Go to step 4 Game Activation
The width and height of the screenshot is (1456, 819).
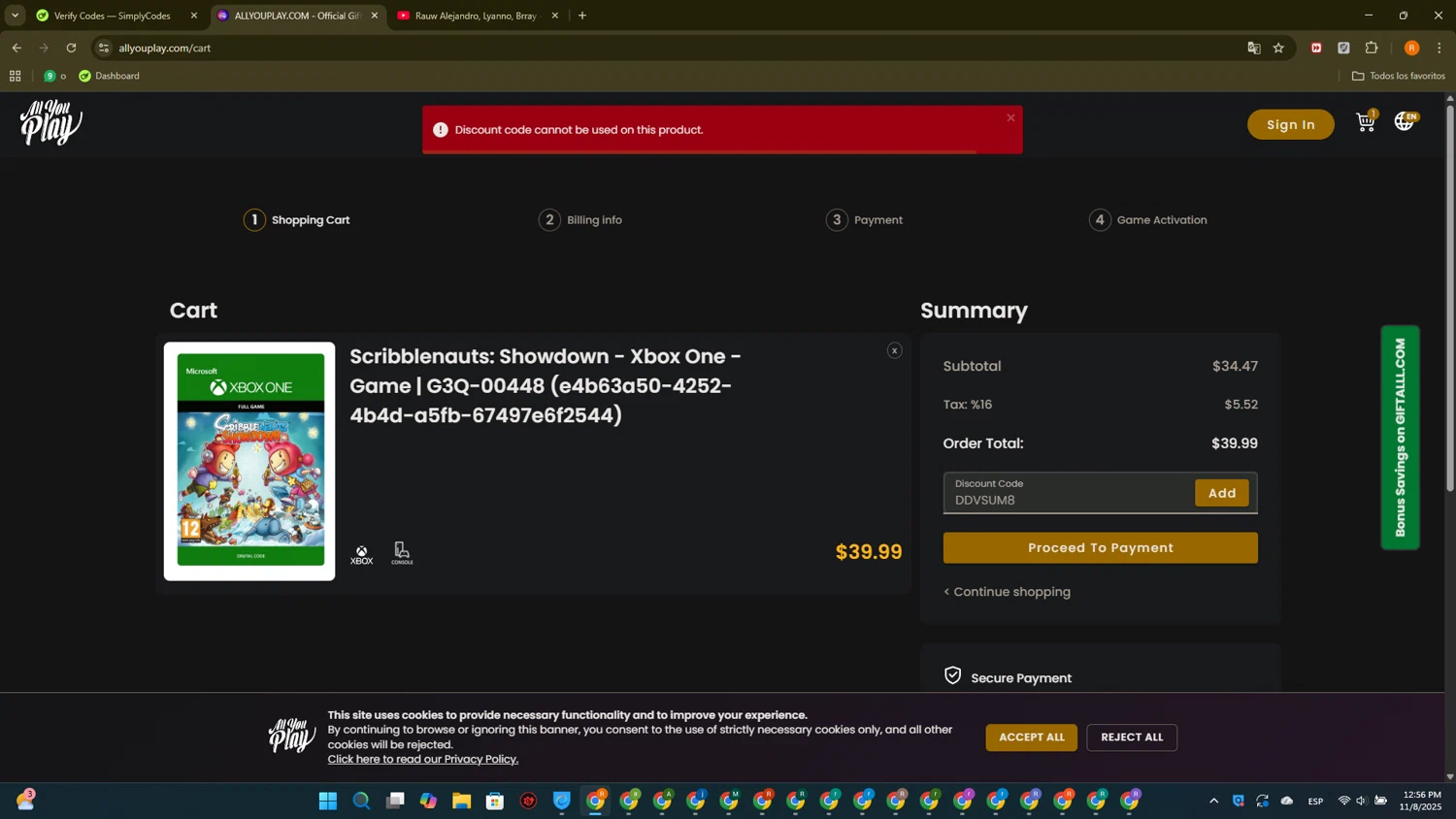coord(1148,220)
